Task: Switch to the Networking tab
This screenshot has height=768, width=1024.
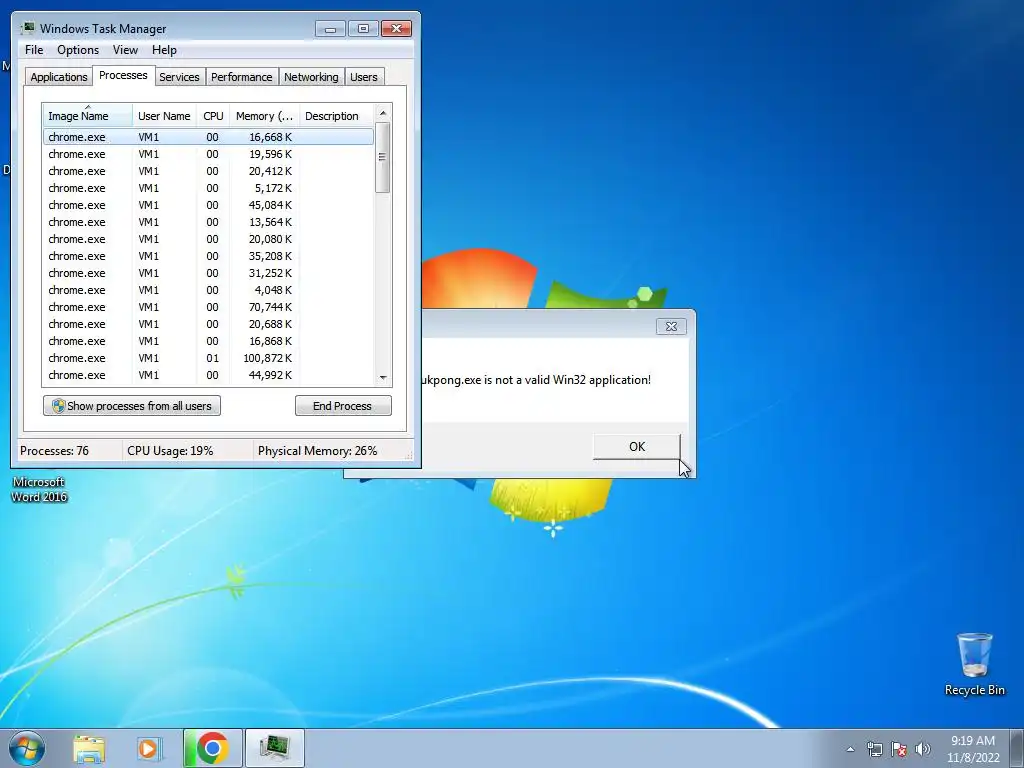Action: click(311, 77)
